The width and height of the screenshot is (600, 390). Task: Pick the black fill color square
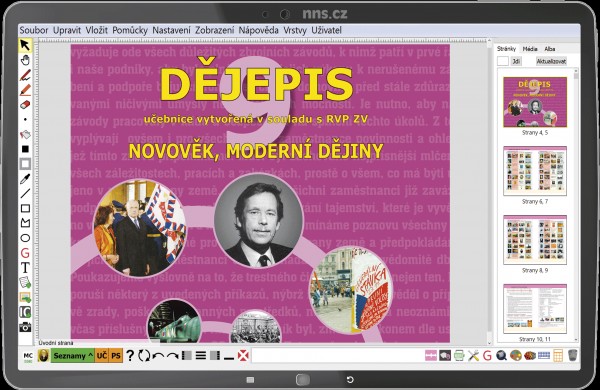25,149
